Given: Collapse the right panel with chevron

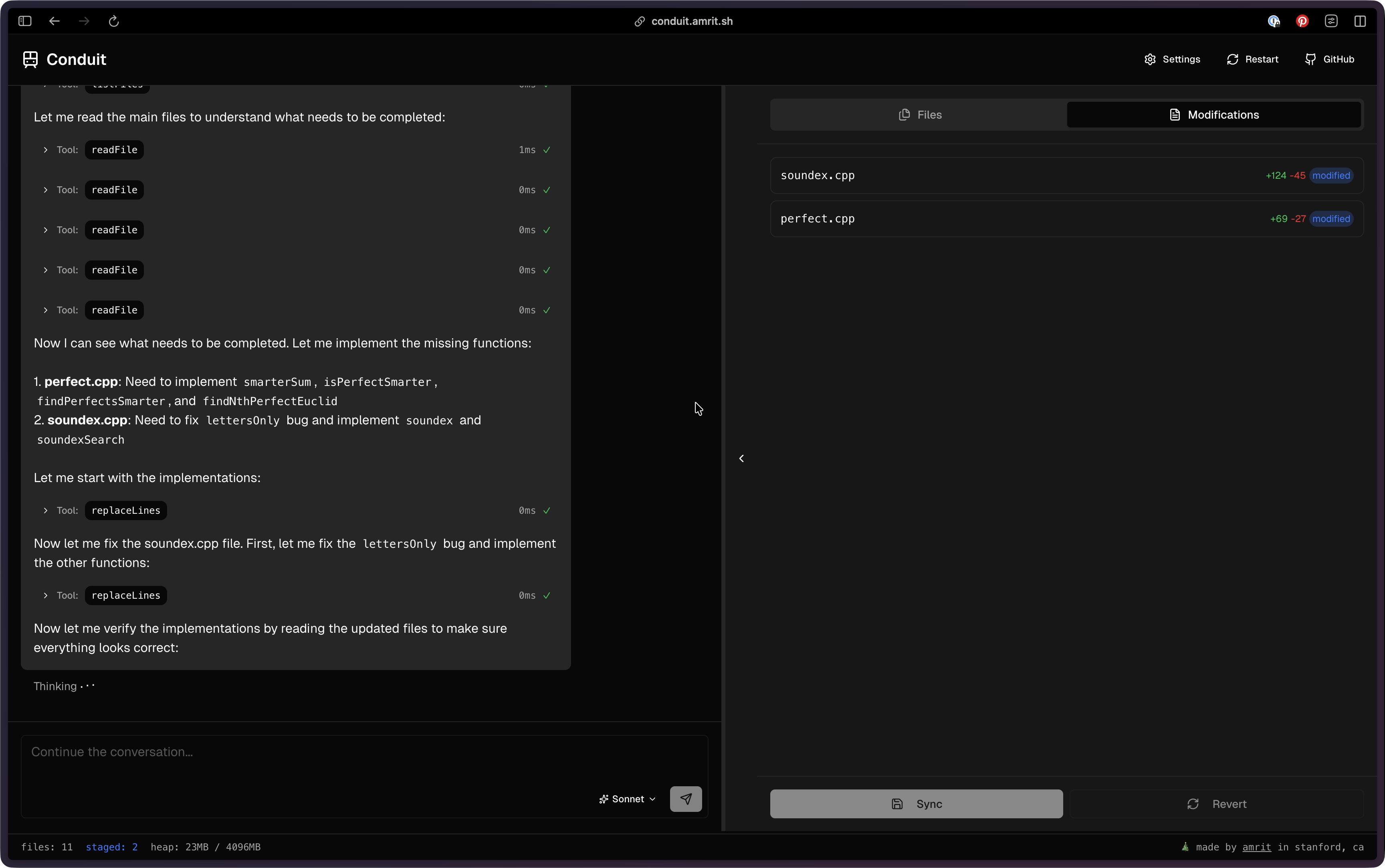Looking at the screenshot, I should (x=741, y=458).
